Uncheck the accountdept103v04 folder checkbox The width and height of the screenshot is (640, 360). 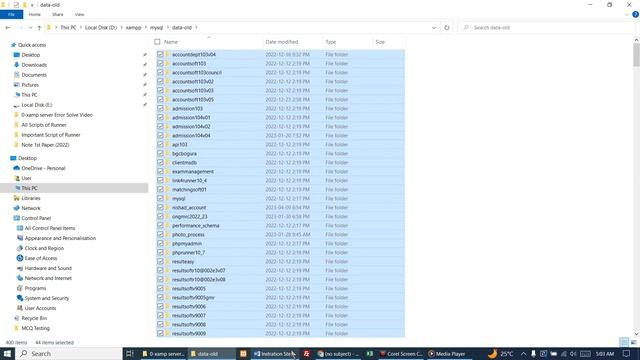pos(160,54)
